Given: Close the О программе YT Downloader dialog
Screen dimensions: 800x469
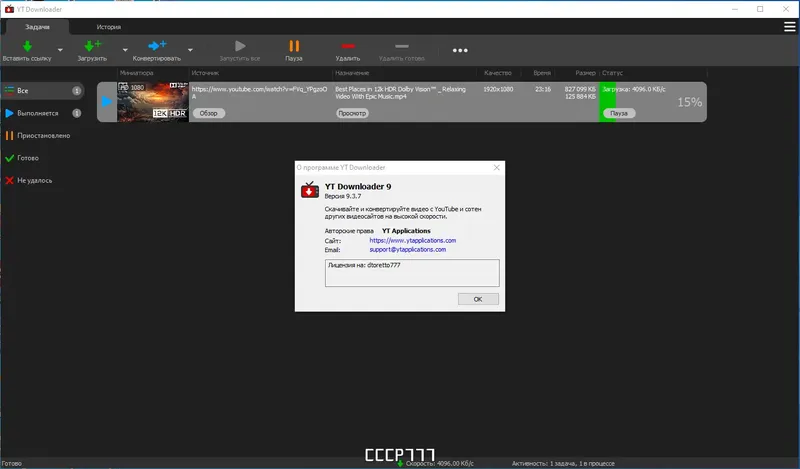Looking at the screenshot, I should tap(496, 167).
